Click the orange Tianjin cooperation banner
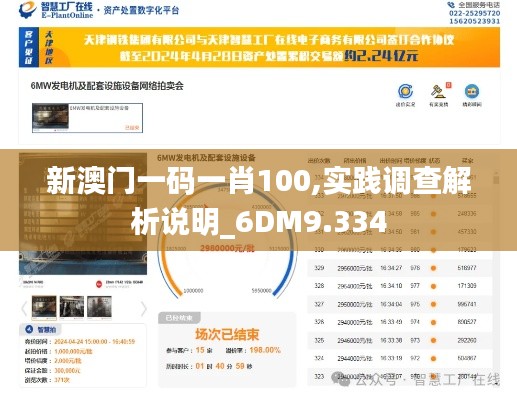Viewport: 517px width, 400px height. tap(259, 47)
